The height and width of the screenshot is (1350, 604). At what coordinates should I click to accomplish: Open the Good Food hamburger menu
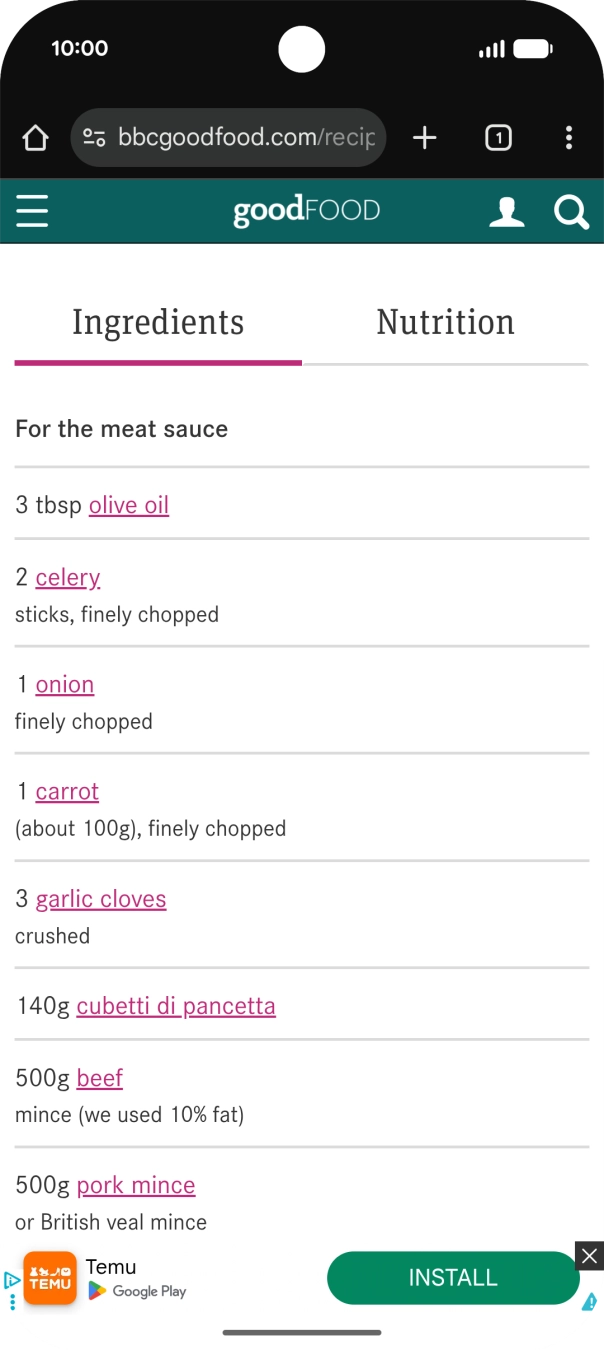pos(32,211)
